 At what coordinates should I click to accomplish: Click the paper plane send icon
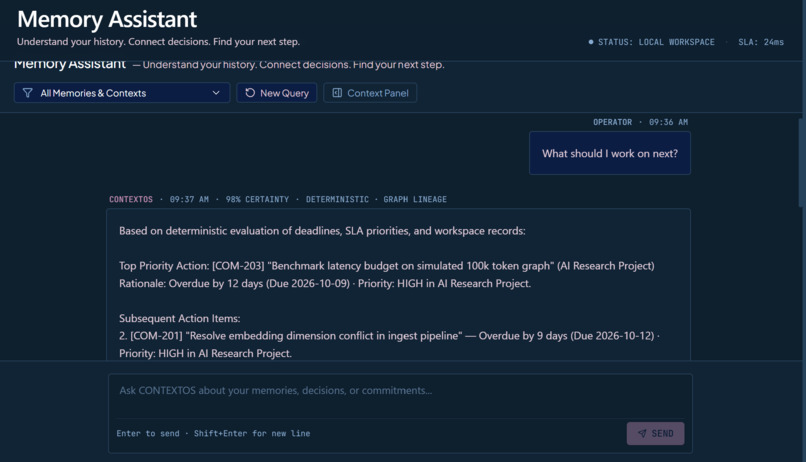point(642,433)
